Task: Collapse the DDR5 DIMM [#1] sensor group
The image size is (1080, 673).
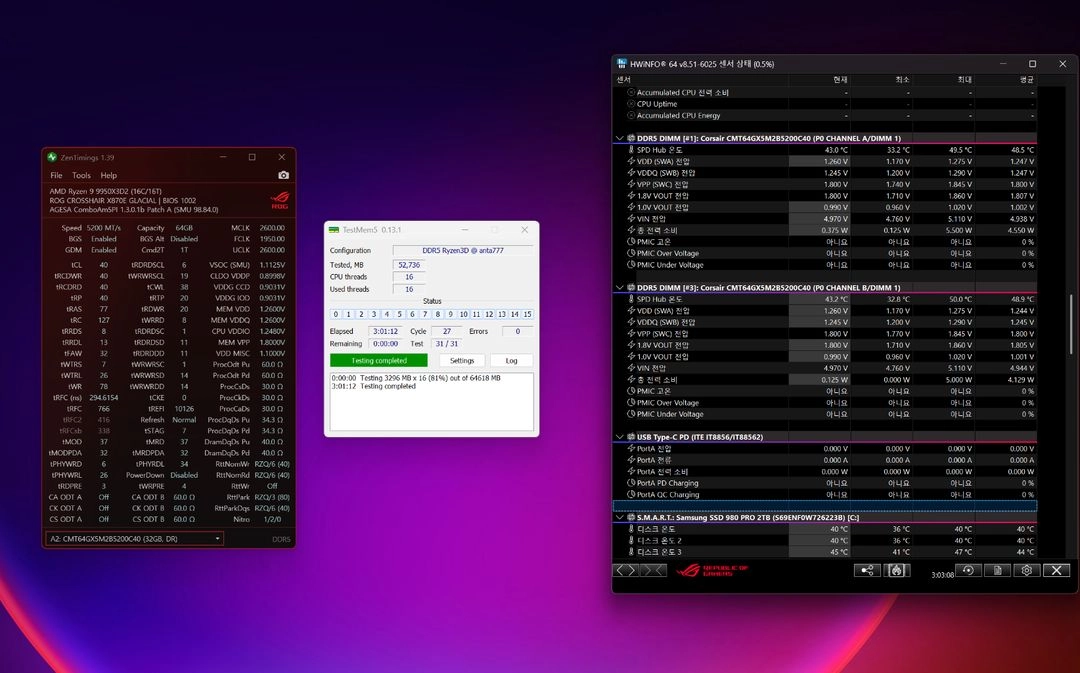Action: coord(620,138)
